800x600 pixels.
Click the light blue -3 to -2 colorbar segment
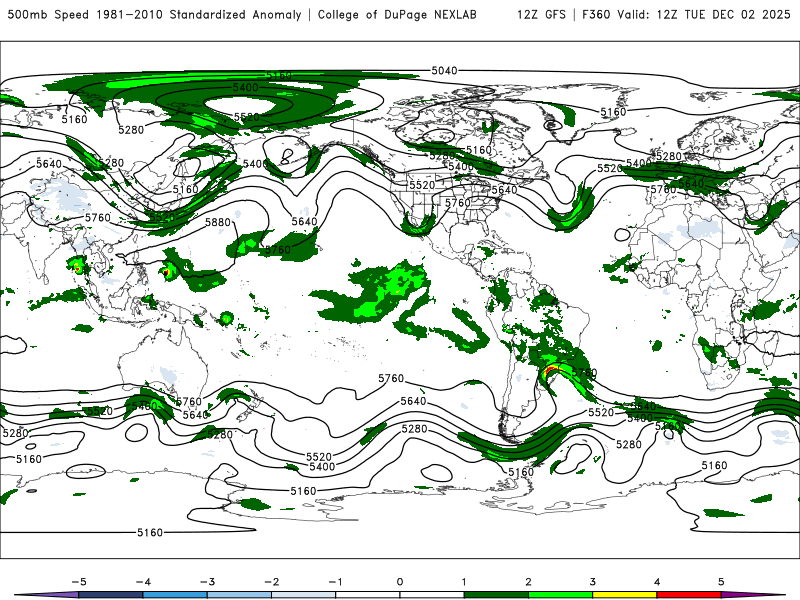(239, 595)
